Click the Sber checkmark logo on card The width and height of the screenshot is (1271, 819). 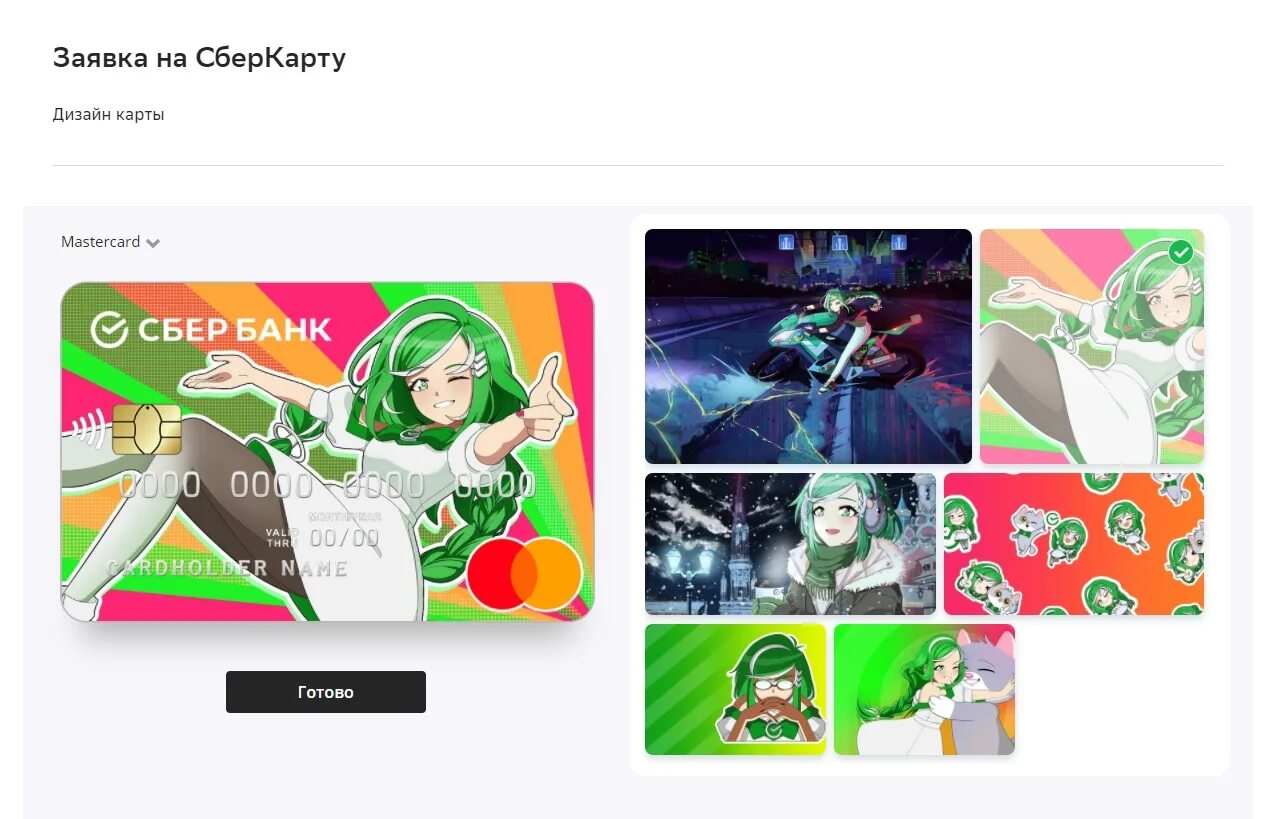tap(109, 329)
